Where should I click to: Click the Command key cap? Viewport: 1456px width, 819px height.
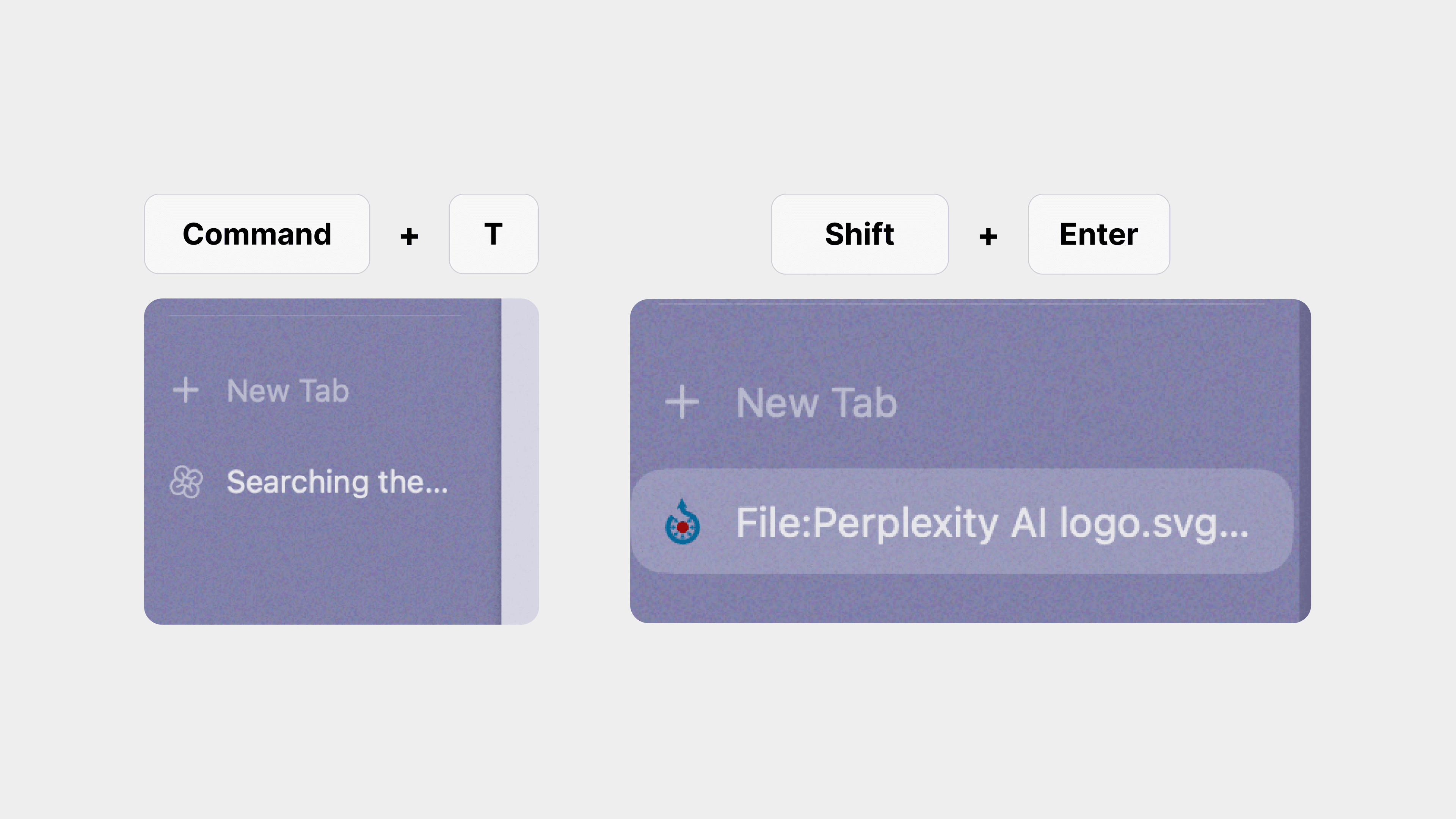click(257, 234)
